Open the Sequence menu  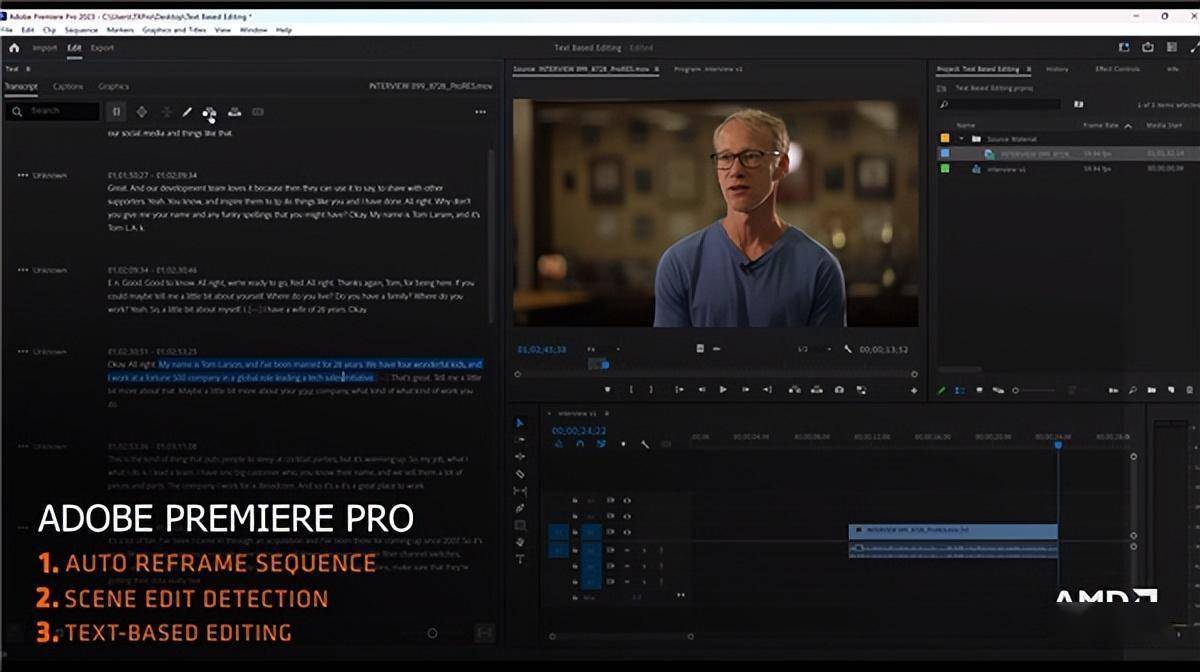point(81,30)
